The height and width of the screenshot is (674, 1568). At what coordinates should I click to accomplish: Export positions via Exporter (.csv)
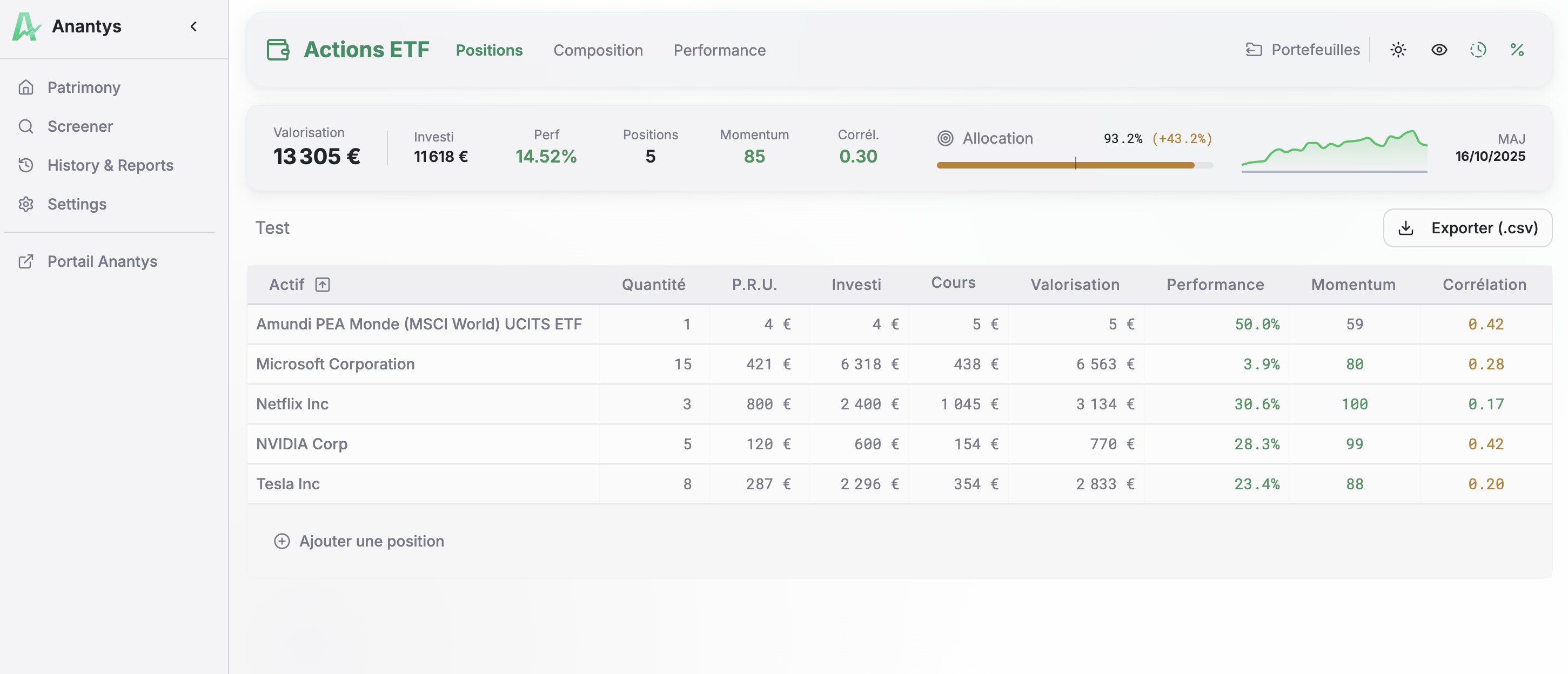[1467, 228]
